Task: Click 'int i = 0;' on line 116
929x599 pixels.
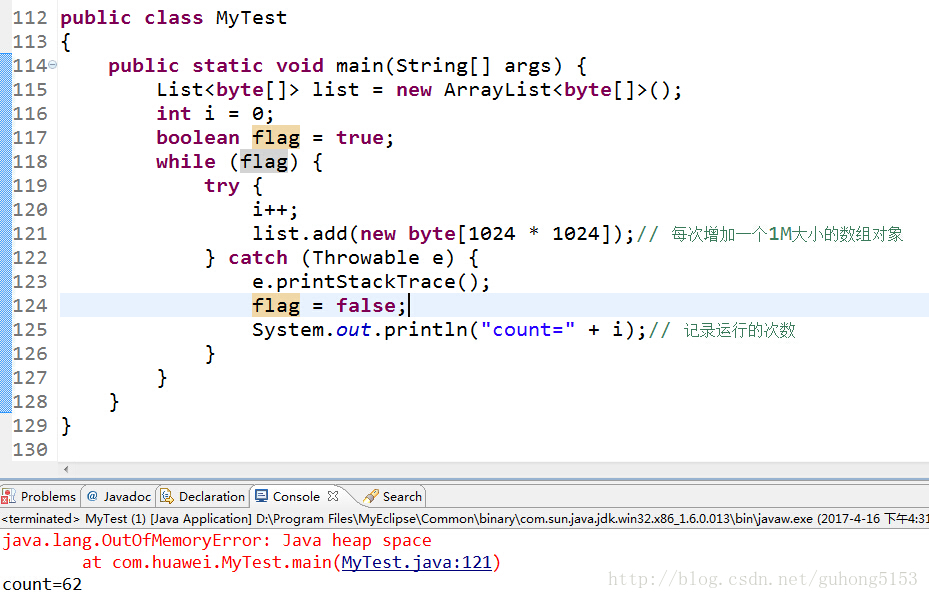Action: click(x=215, y=114)
